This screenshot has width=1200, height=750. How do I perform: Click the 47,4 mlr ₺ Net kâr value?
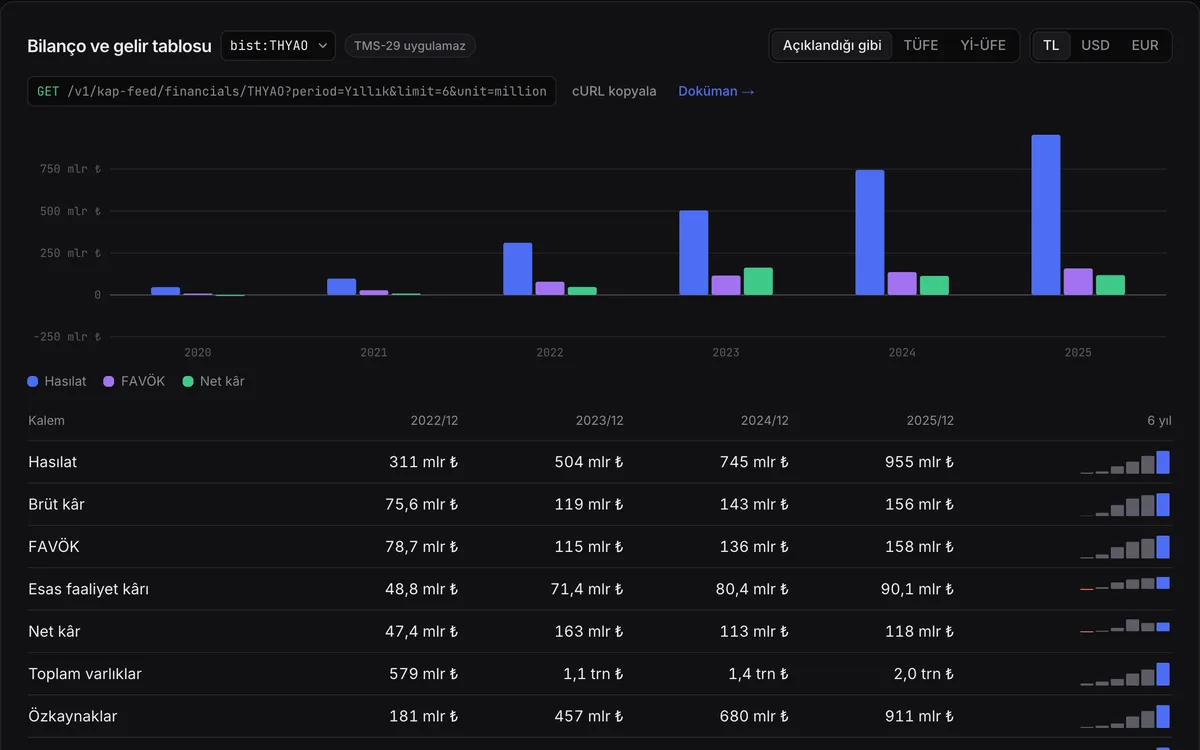click(422, 631)
